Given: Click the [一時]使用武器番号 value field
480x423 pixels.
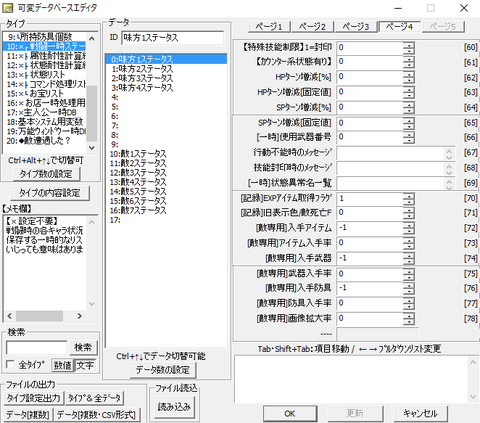Looking at the screenshot, I should (370, 137).
